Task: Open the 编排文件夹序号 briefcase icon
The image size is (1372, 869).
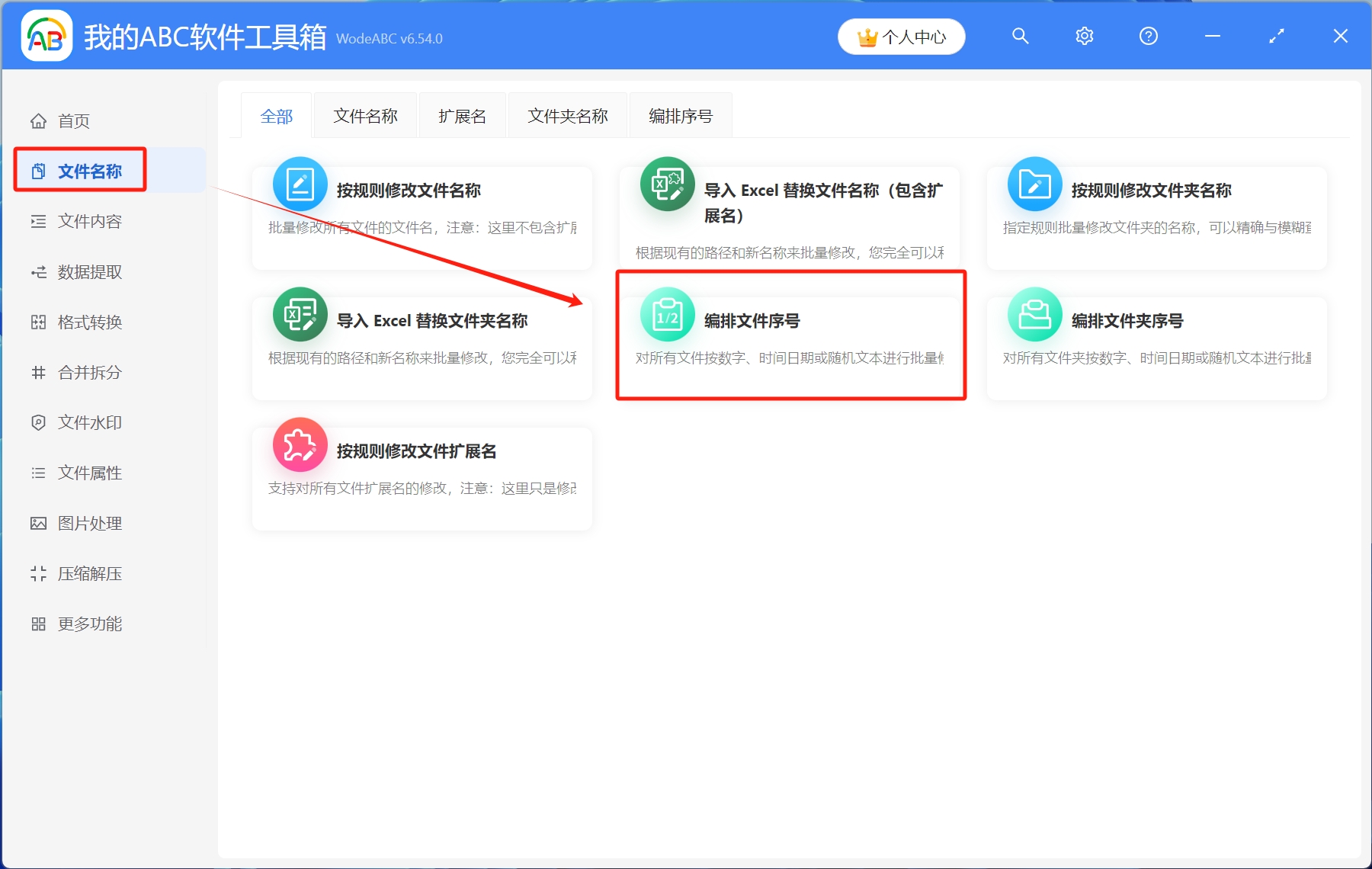Action: (1034, 313)
